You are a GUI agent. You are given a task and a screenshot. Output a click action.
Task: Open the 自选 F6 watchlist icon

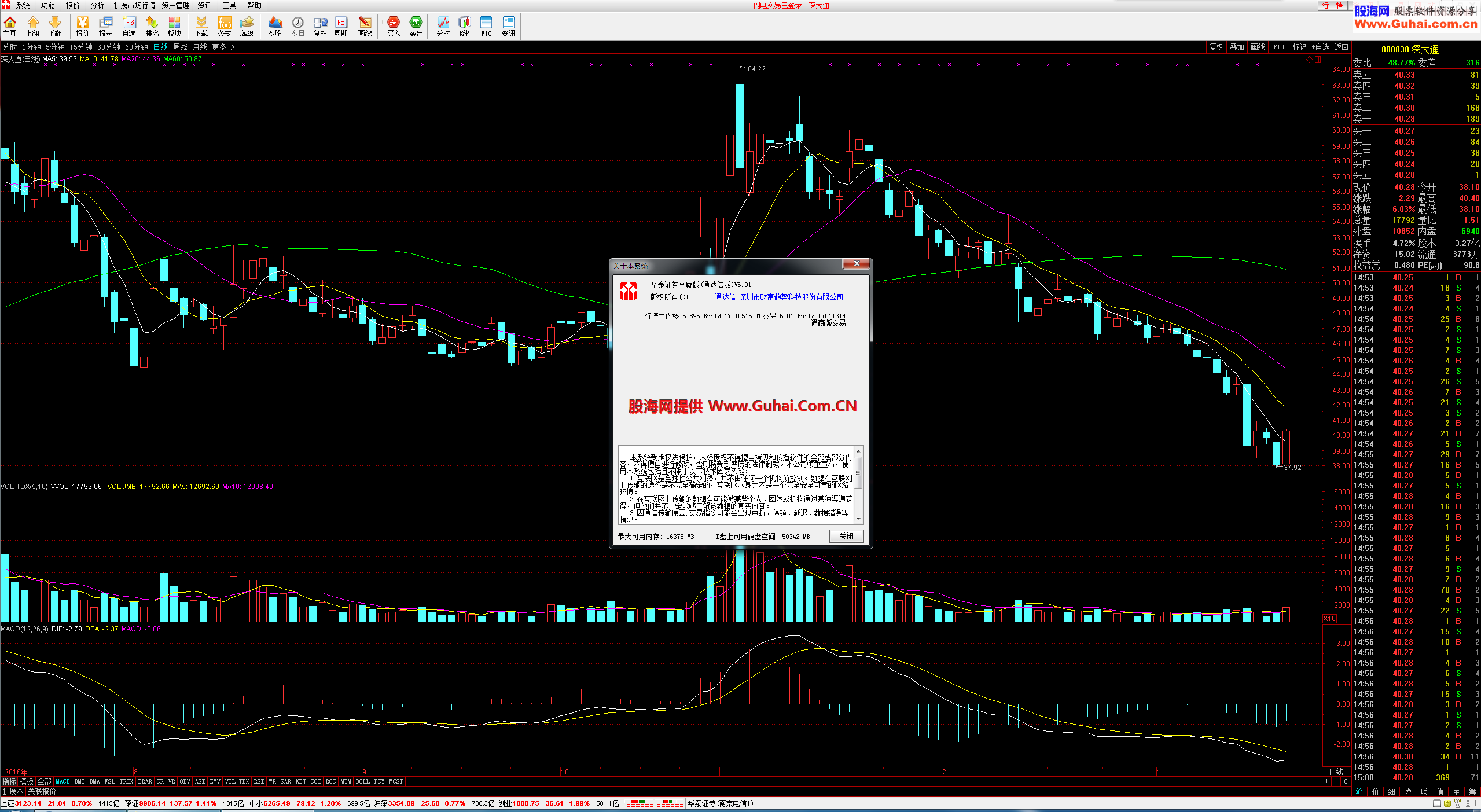click(129, 27)
